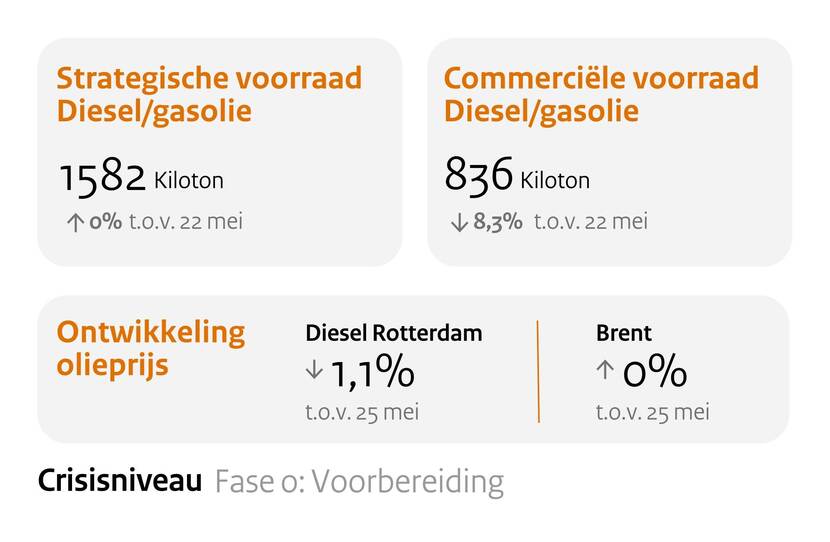Select the Fase 0: Voorbereiding text
This screenshot has height=542, width=830.
(358, 482)
